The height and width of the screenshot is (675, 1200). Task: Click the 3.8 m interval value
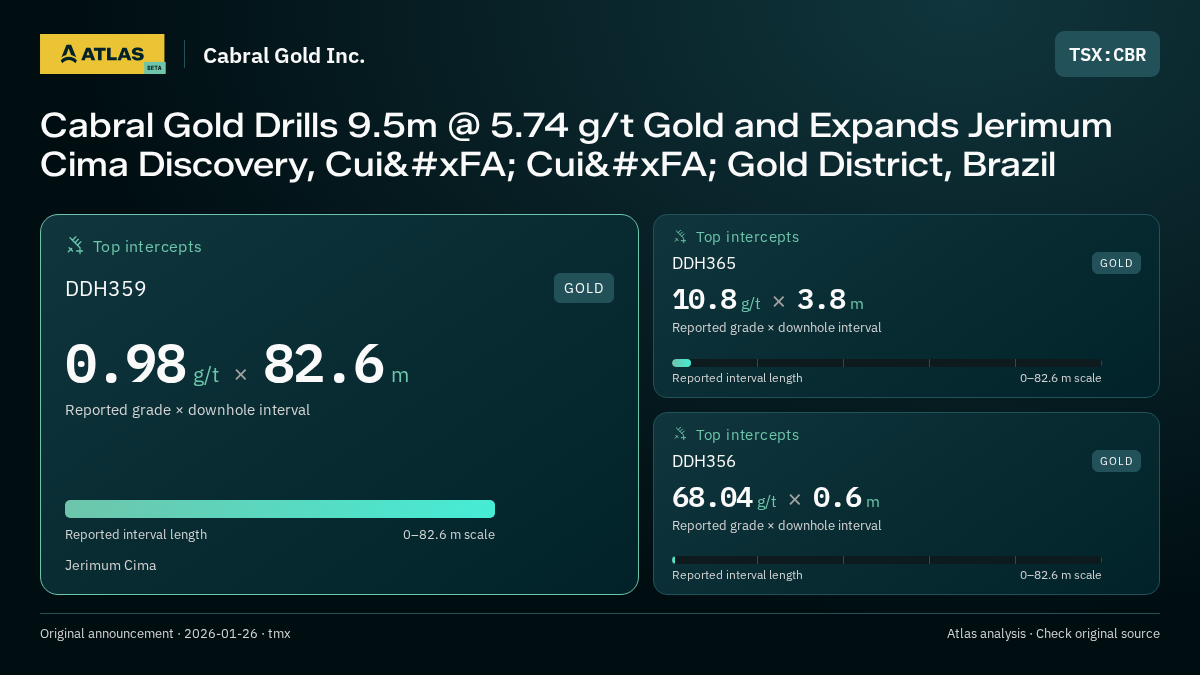(830, 300)
